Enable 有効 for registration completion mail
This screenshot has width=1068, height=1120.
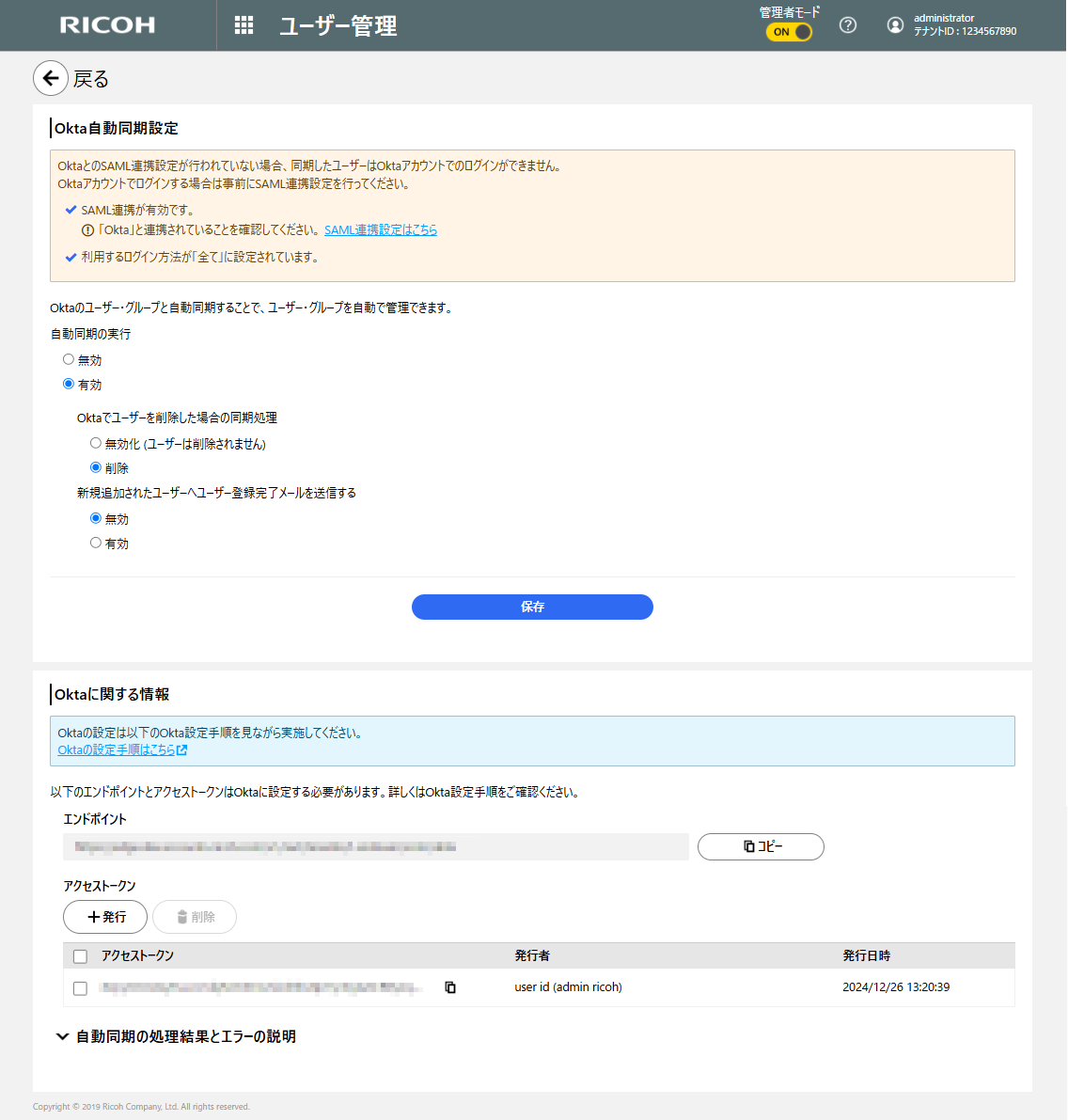pos(96,543)
